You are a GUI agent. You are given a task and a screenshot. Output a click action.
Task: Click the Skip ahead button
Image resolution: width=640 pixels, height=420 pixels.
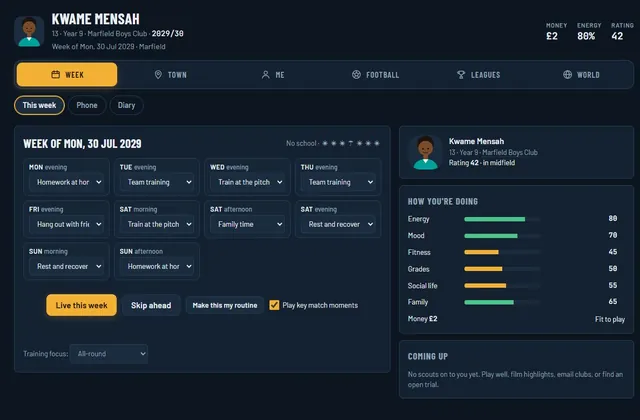tap(151, 305)
